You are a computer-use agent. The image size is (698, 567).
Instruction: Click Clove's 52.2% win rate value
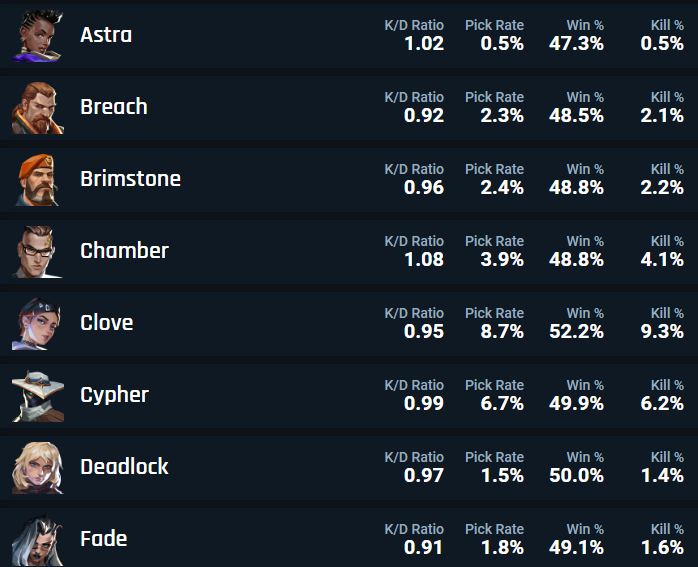(576, 332)
